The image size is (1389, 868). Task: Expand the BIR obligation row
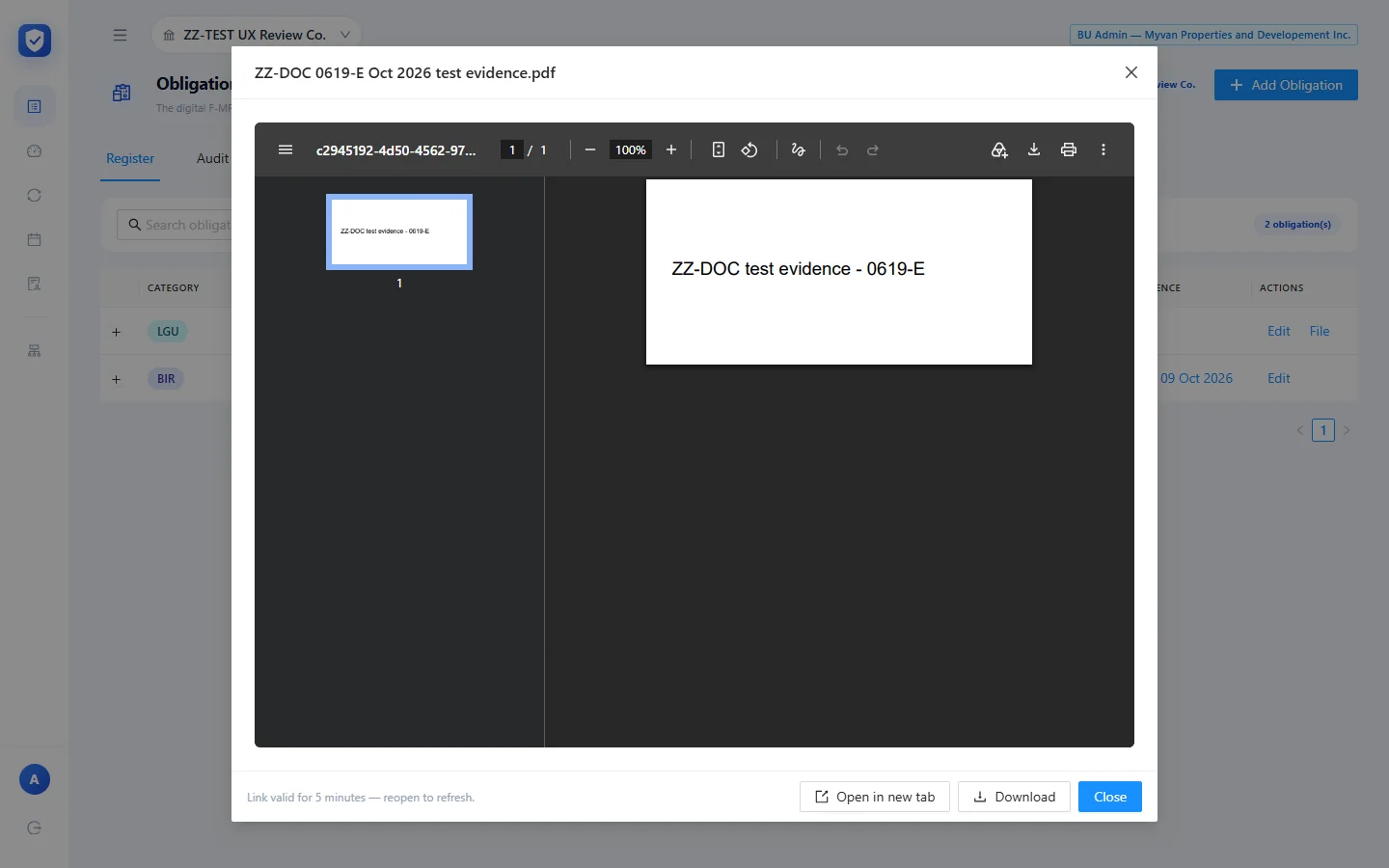point(117,379)
